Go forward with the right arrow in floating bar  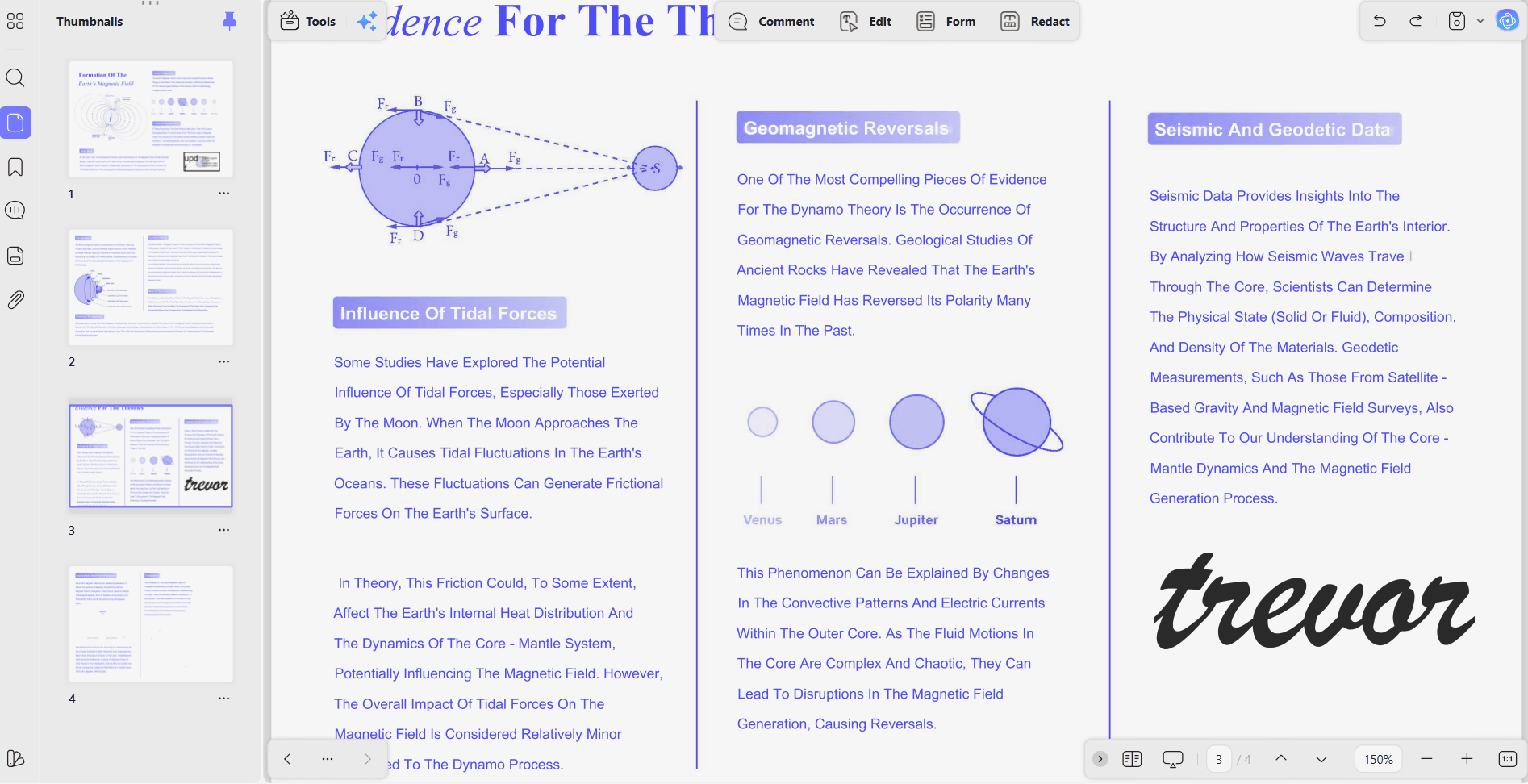pos(368,759)
